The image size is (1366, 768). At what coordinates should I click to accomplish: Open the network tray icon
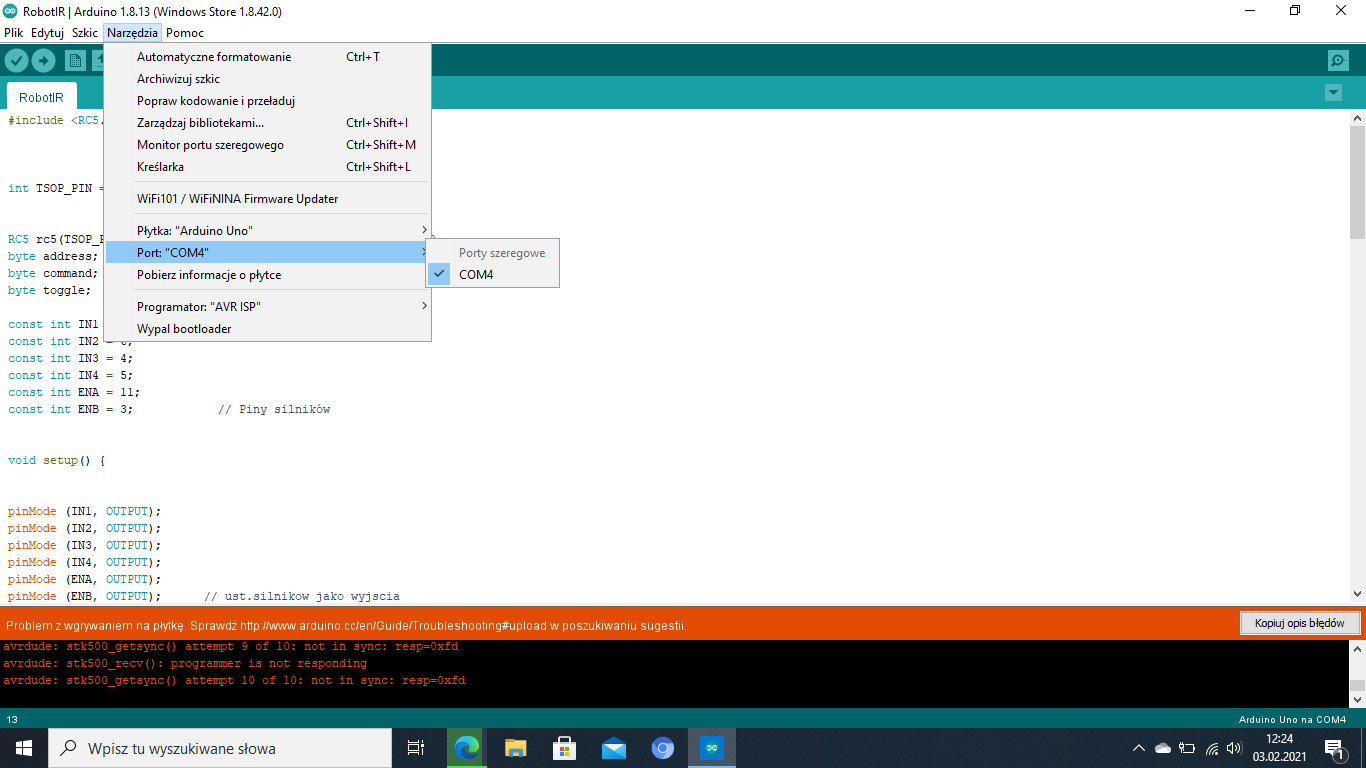click(1212, 748)
